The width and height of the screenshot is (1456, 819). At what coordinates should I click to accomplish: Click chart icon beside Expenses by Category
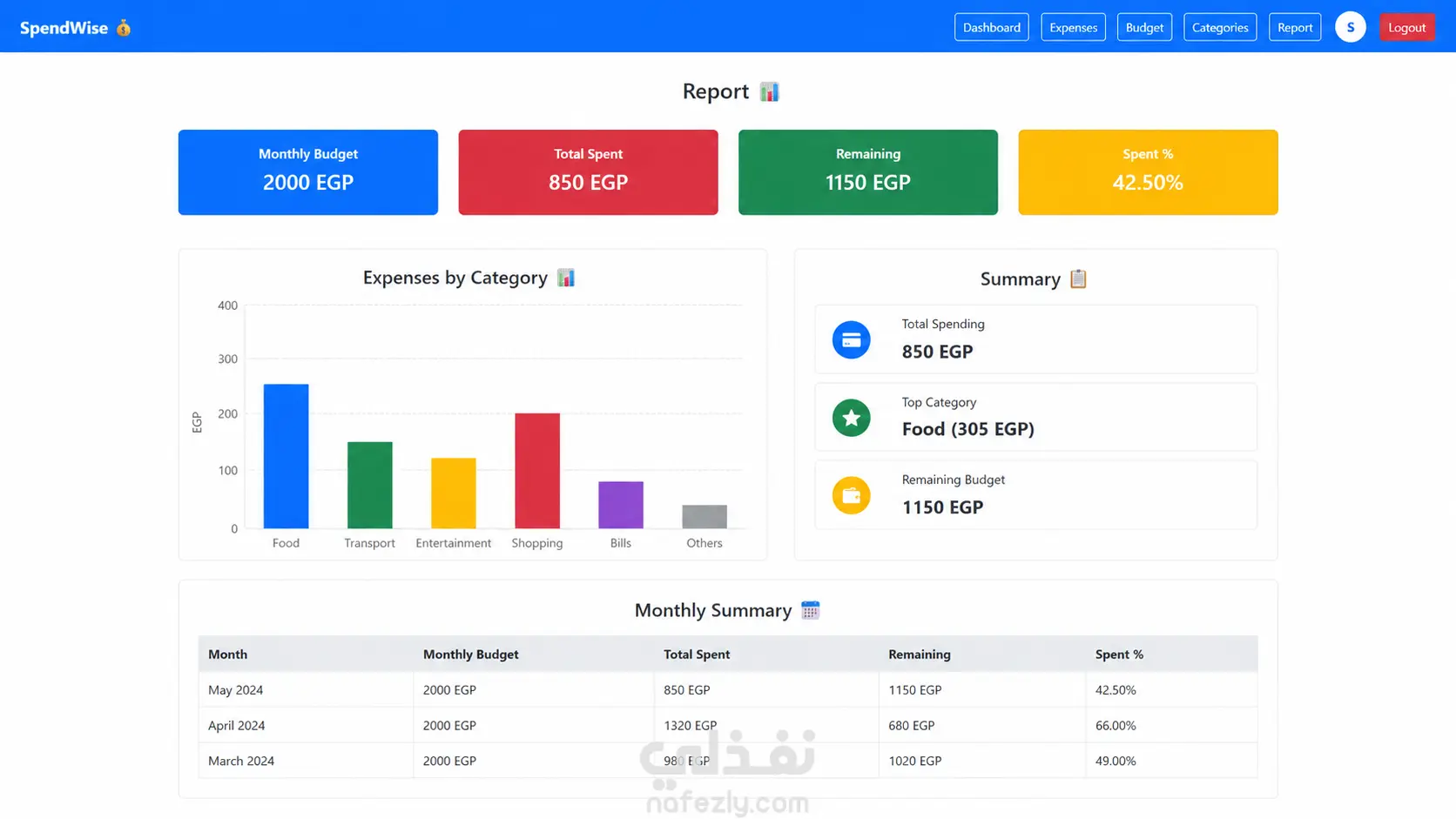(x=566, y=278)
